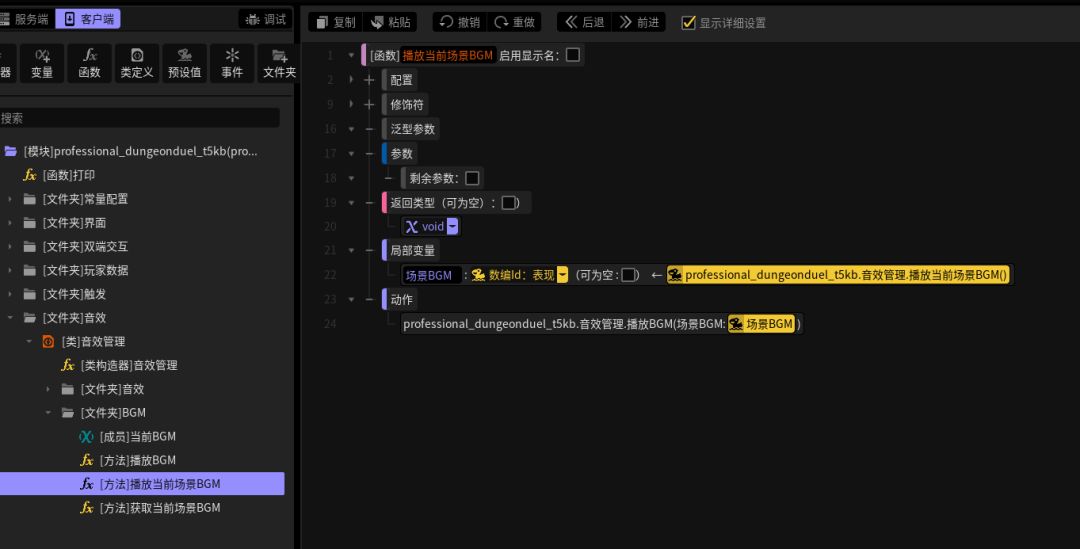Collapse the 泛型参数 section arrow

351,129
